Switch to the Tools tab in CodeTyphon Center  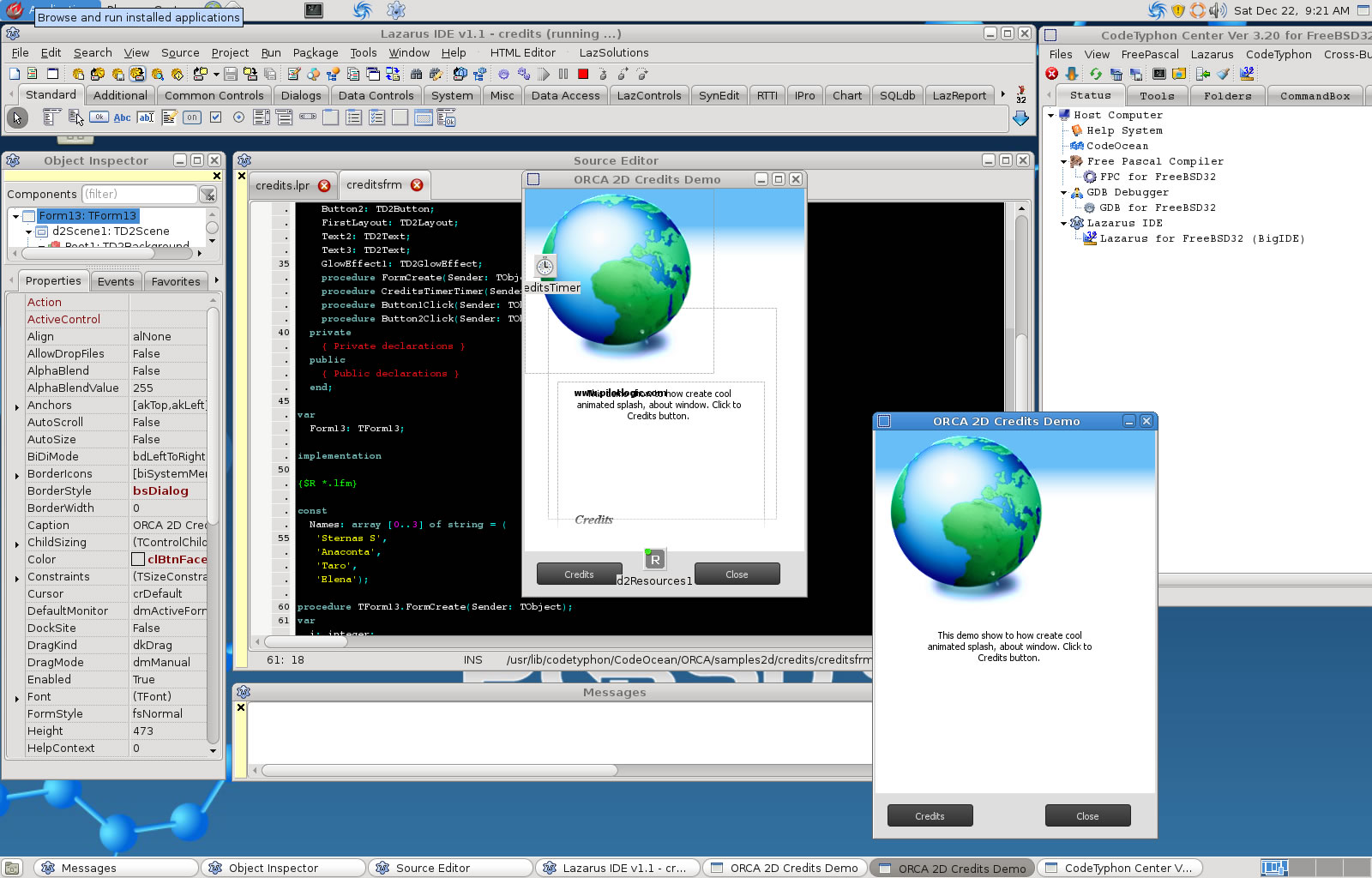(x=1157, y=96)
